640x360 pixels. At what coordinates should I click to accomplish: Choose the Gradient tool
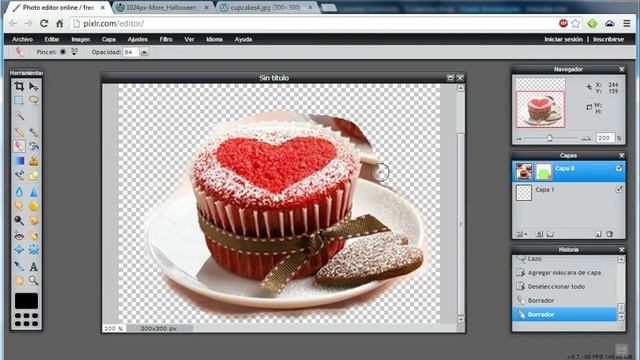coord(19,161)
